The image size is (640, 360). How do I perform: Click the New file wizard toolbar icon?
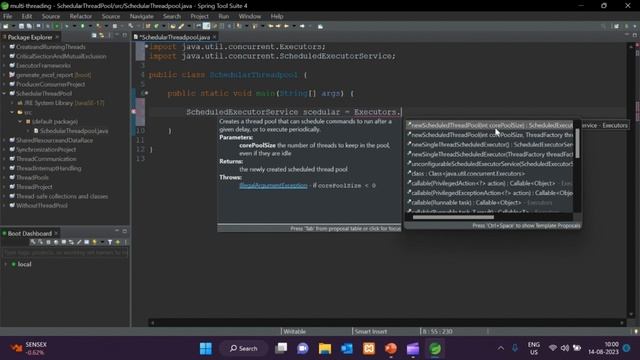[6, 26]
